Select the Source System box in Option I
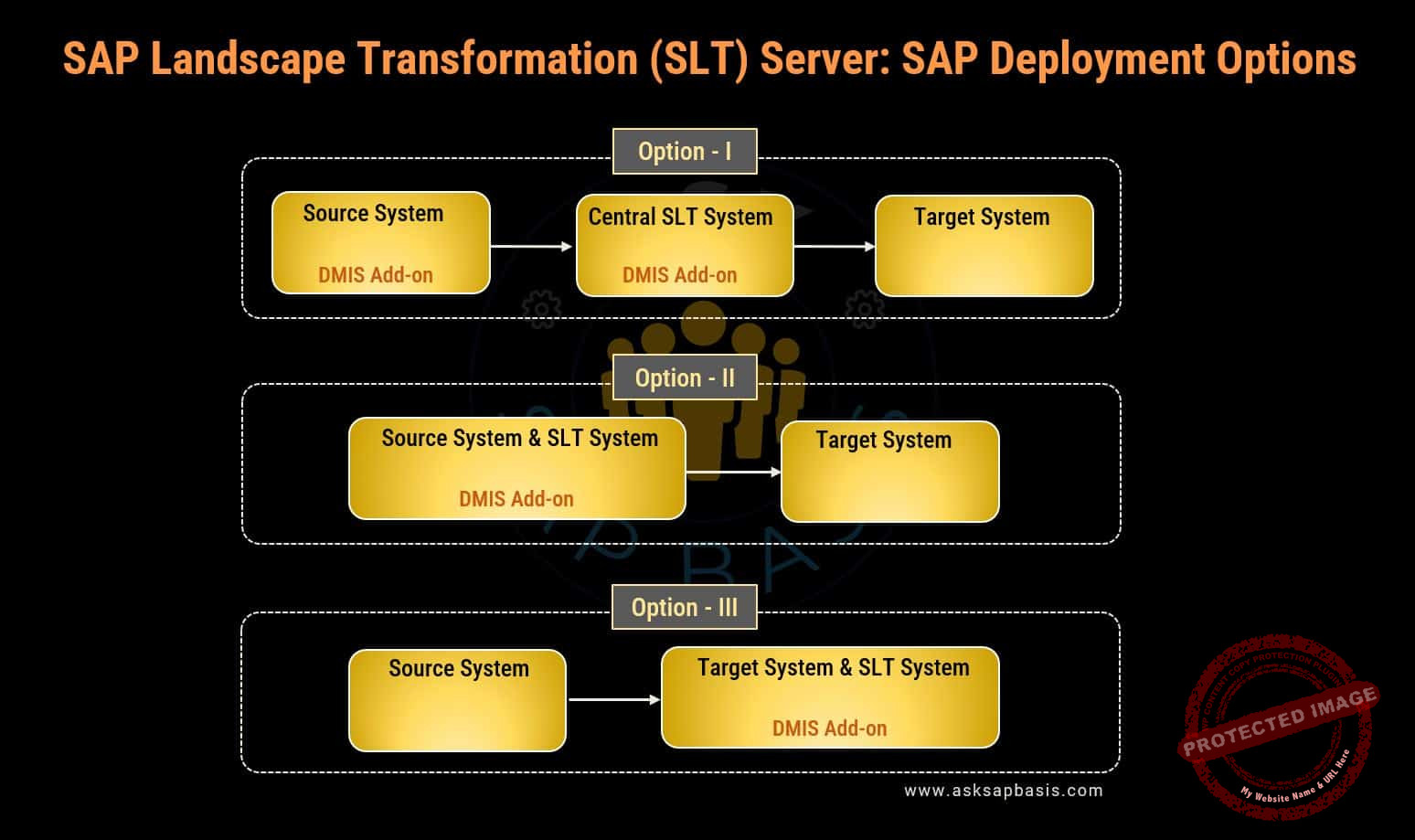 (381, 242)
